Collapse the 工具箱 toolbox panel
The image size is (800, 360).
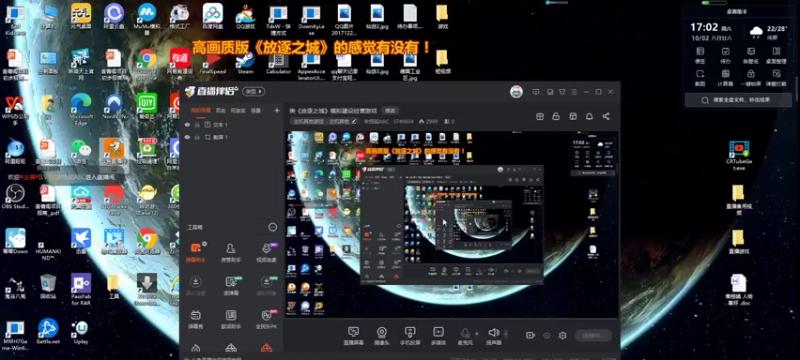point(273,227)
